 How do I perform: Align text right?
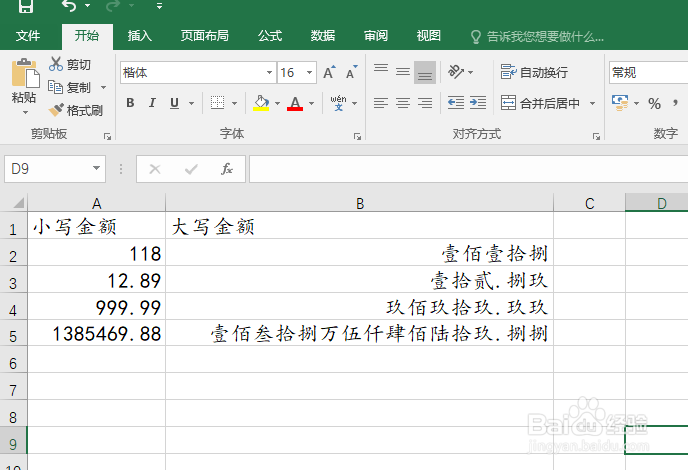click(425, 103)
